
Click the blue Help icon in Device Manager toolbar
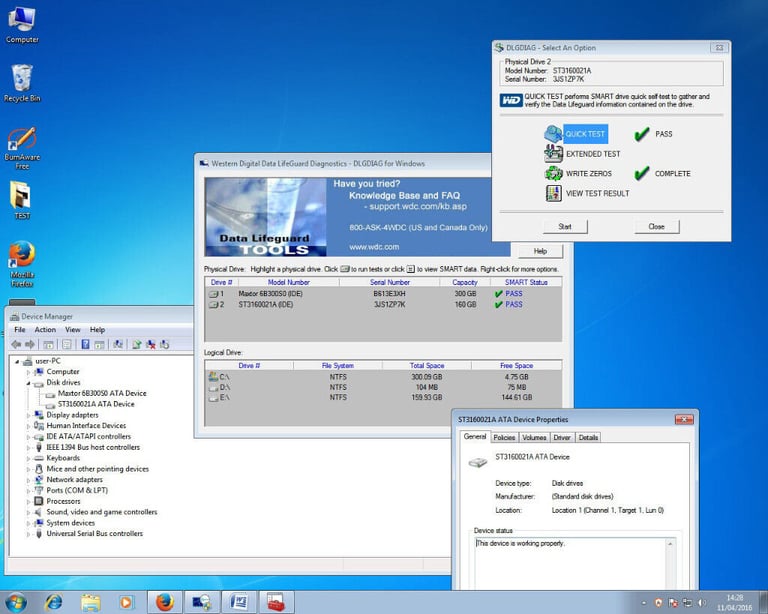pyautogui.click(x=85, y=344)
